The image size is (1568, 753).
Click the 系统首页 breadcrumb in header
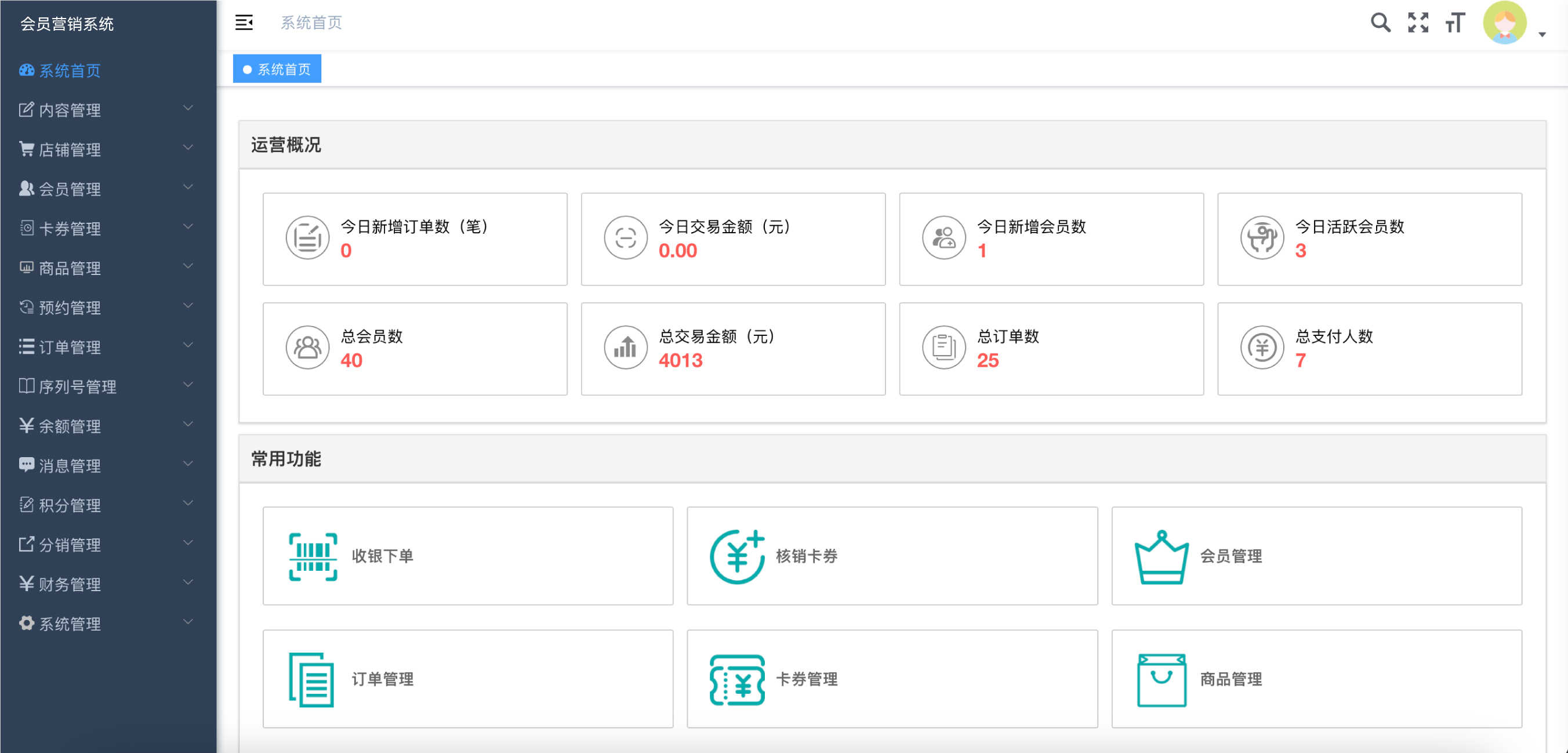311,23
